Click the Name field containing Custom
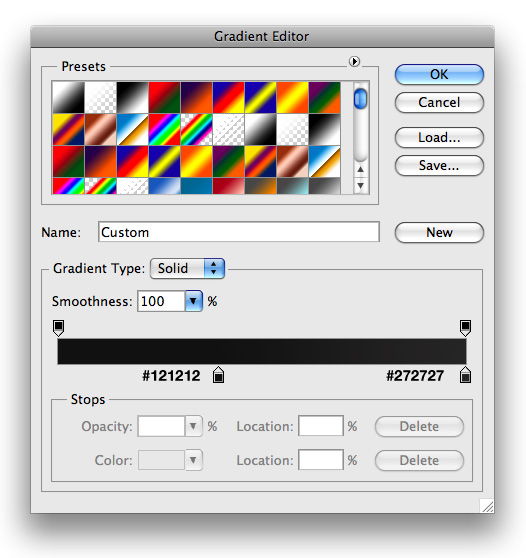The height and width of the screenshot is (558, 526). point(239,232)
